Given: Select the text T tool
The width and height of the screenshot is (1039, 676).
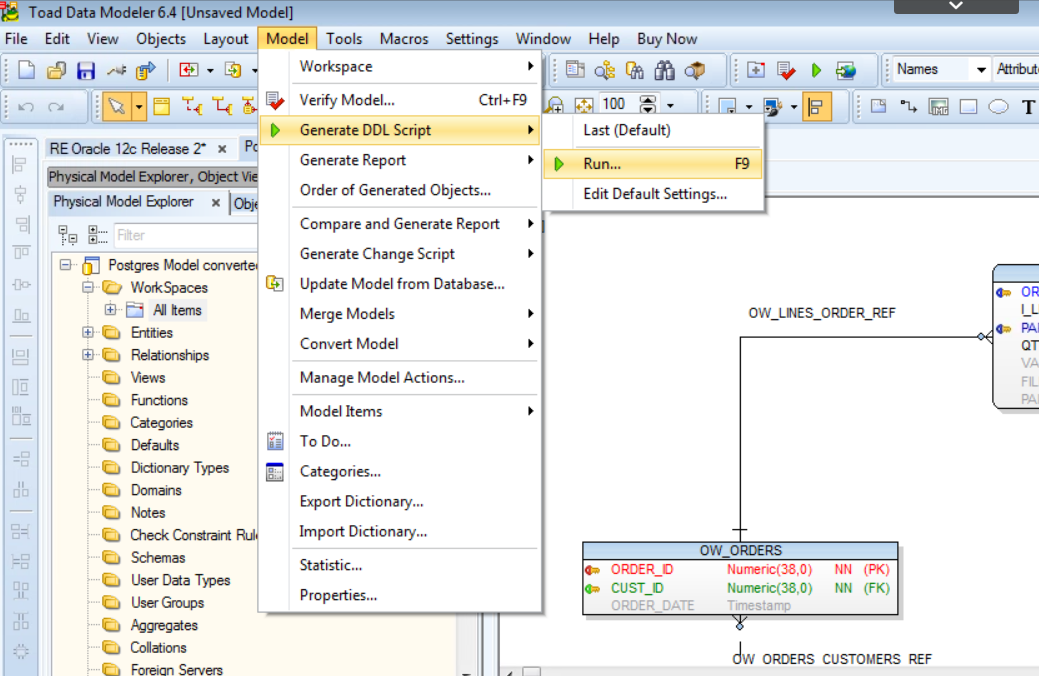Looking at the screenshot, I should click(x=1028, y=107).
